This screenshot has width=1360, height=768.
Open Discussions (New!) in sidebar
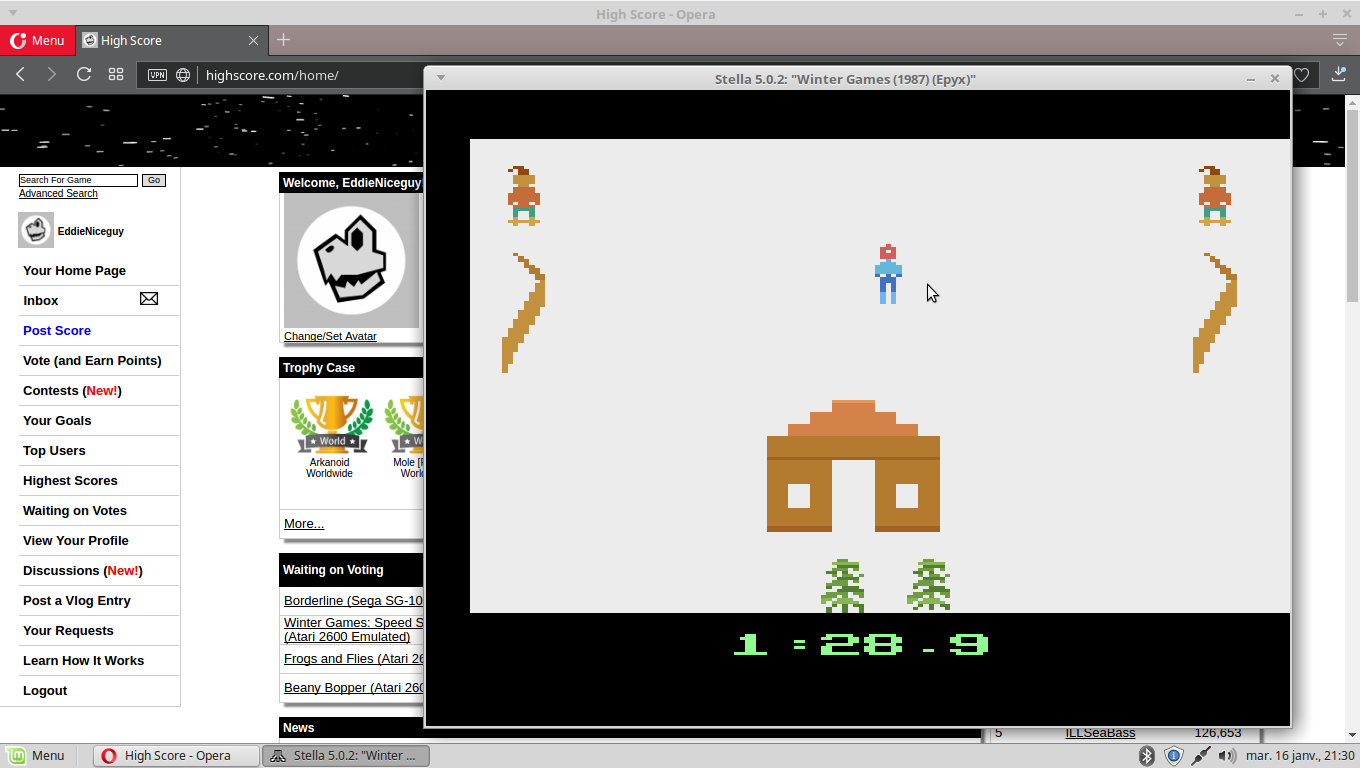[83, 570]
